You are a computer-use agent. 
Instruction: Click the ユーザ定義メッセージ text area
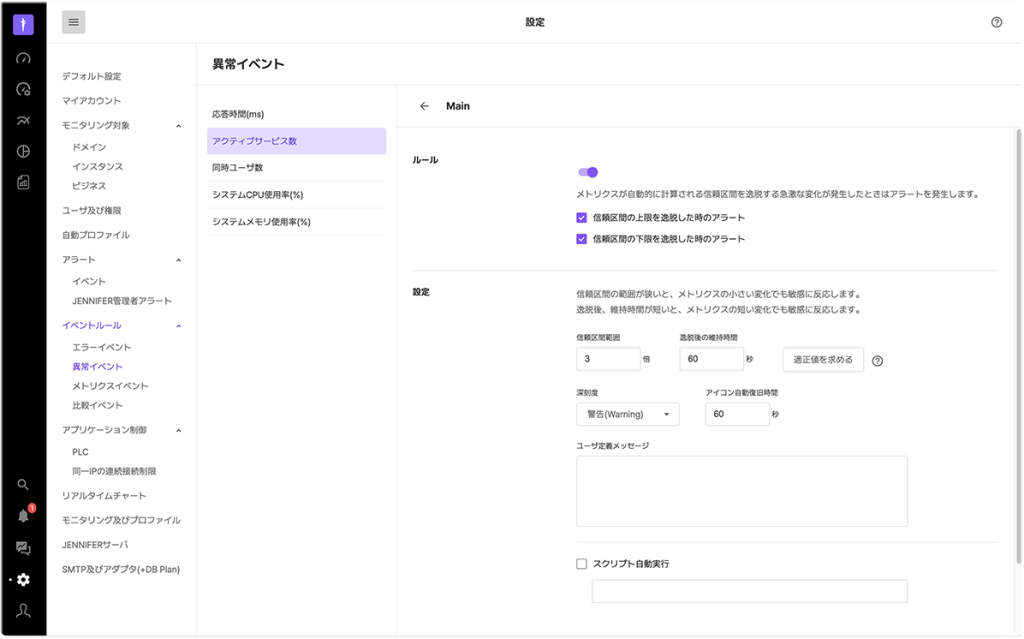click(x=741, y=491)
